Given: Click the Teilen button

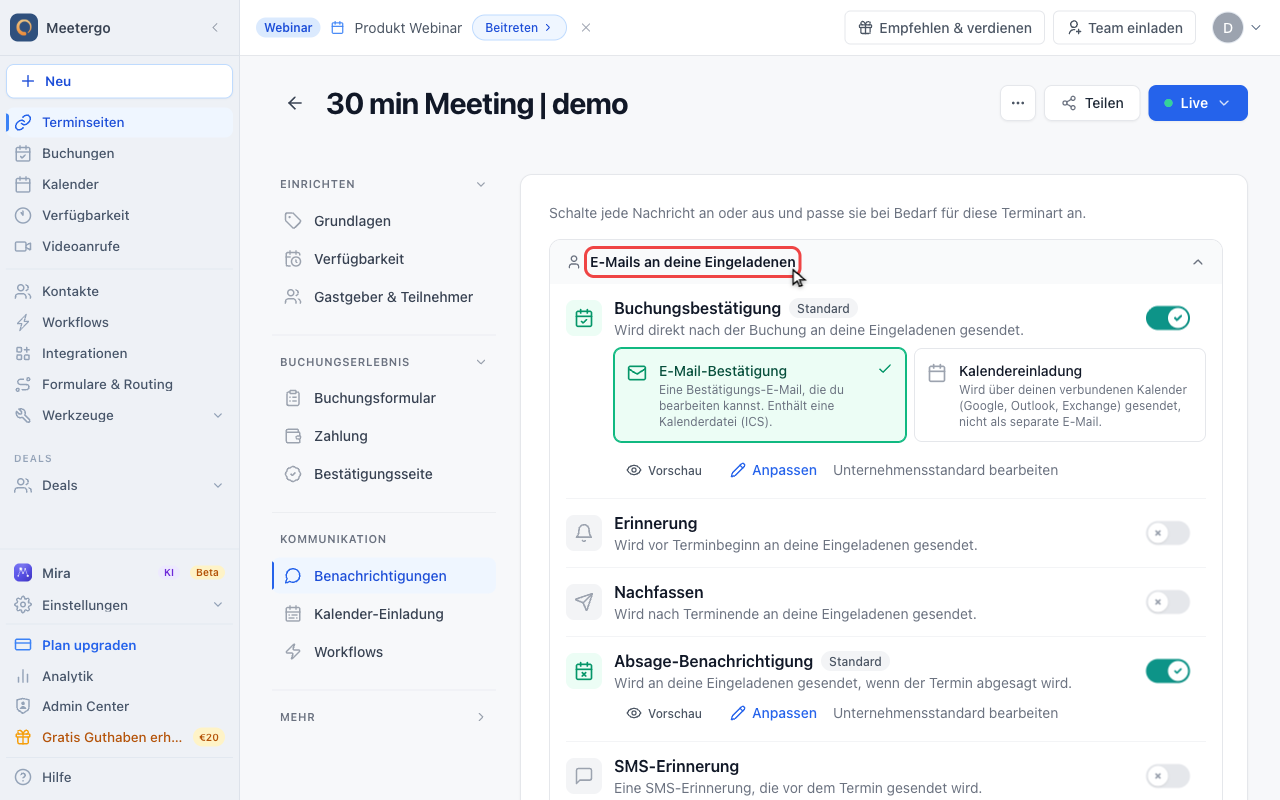Looking at the screenshot, I should pos(1092,103).
